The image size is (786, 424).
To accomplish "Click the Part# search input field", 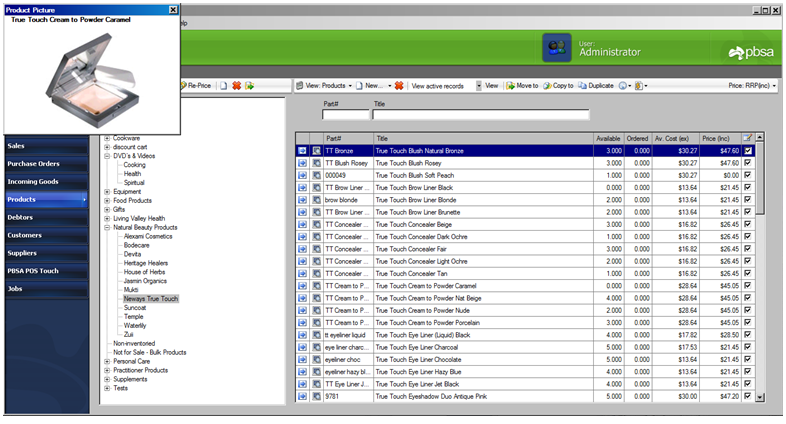I will 345,115.
